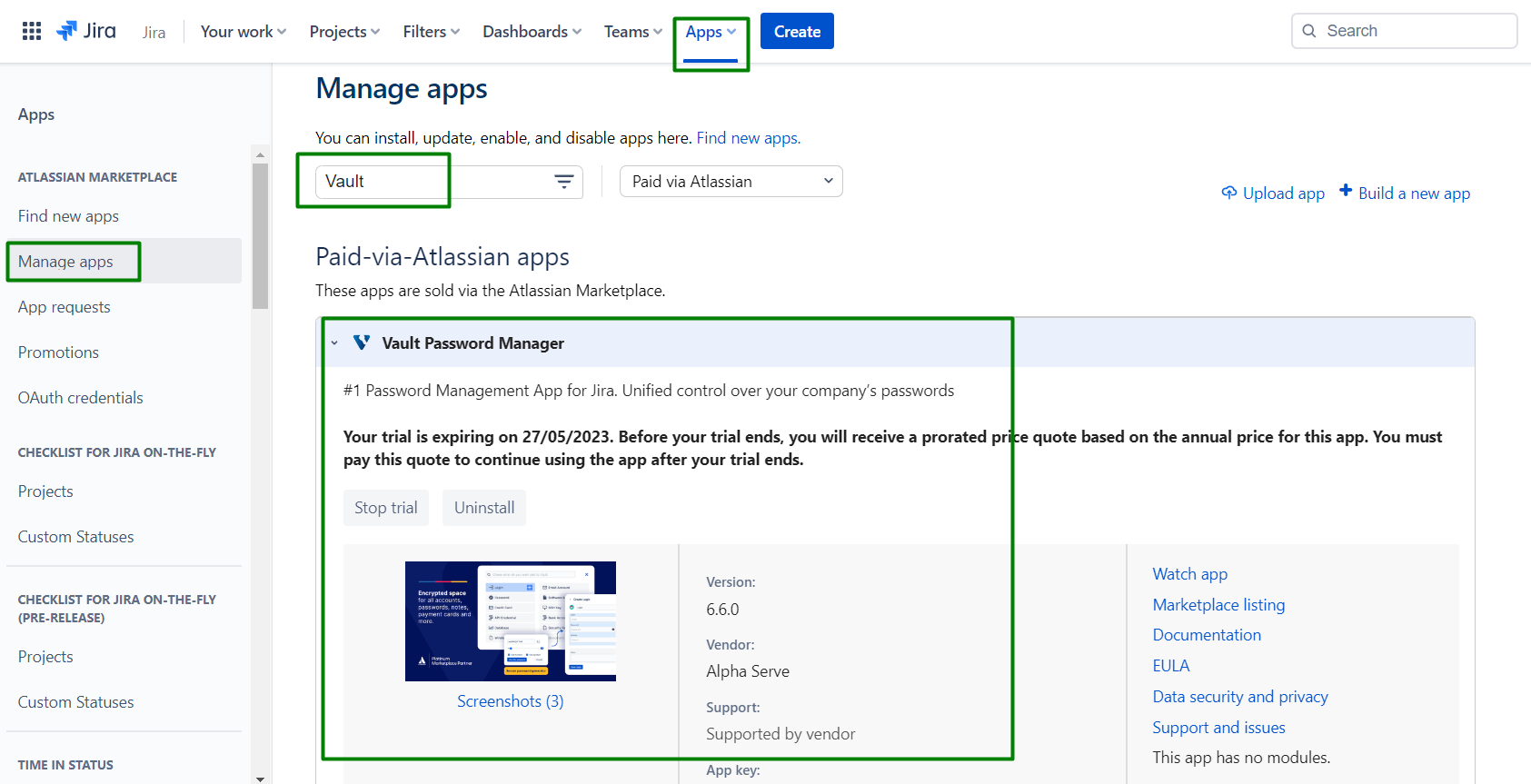Viewport: 1531px width, 784px height.
Task: Click the filter lines icon in search box
Action: 563,182
